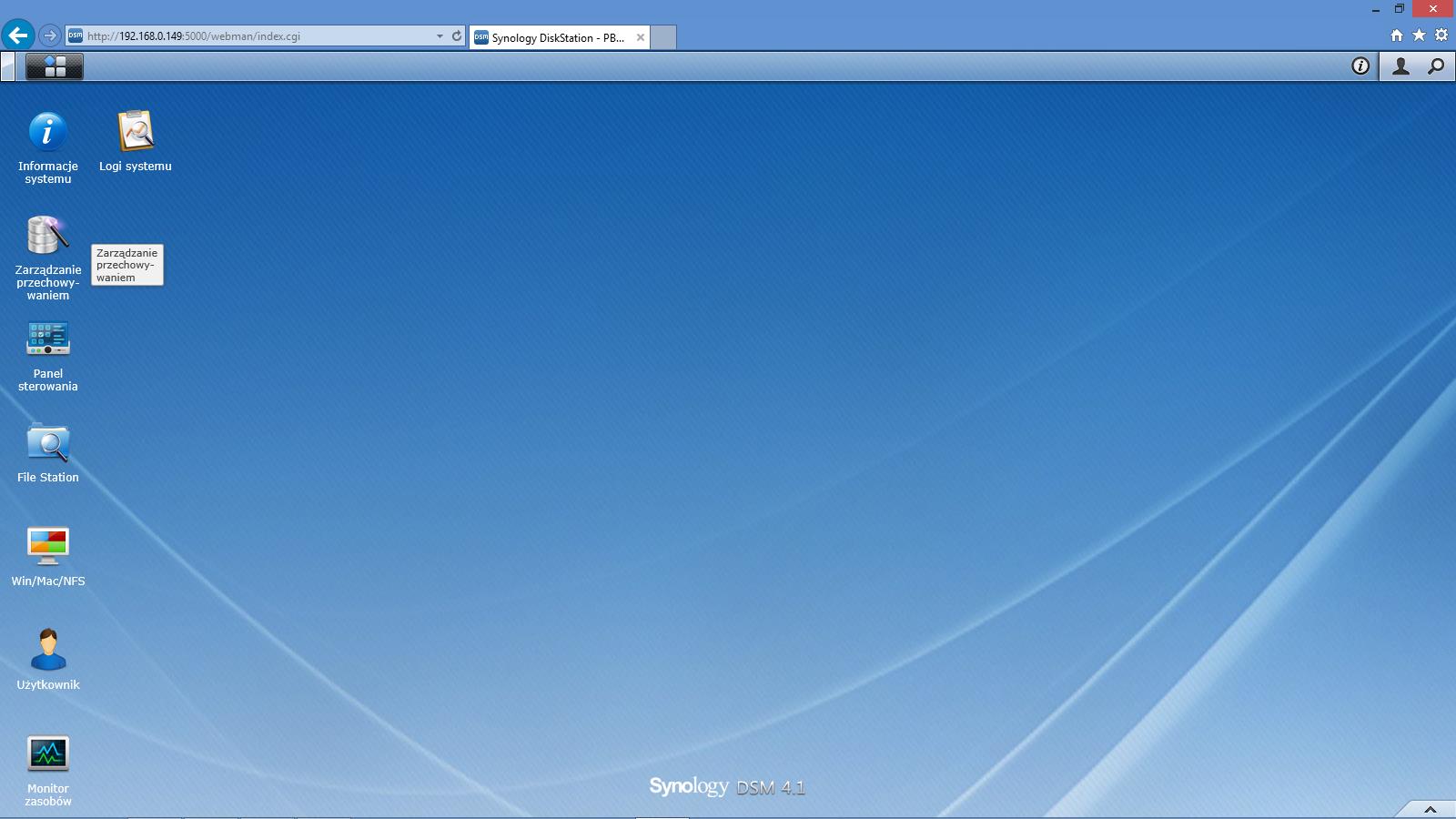Screen dimensions: 1456x819
Task: Open Win/Mac/NFS settings icon
Action: pos(47,546)
